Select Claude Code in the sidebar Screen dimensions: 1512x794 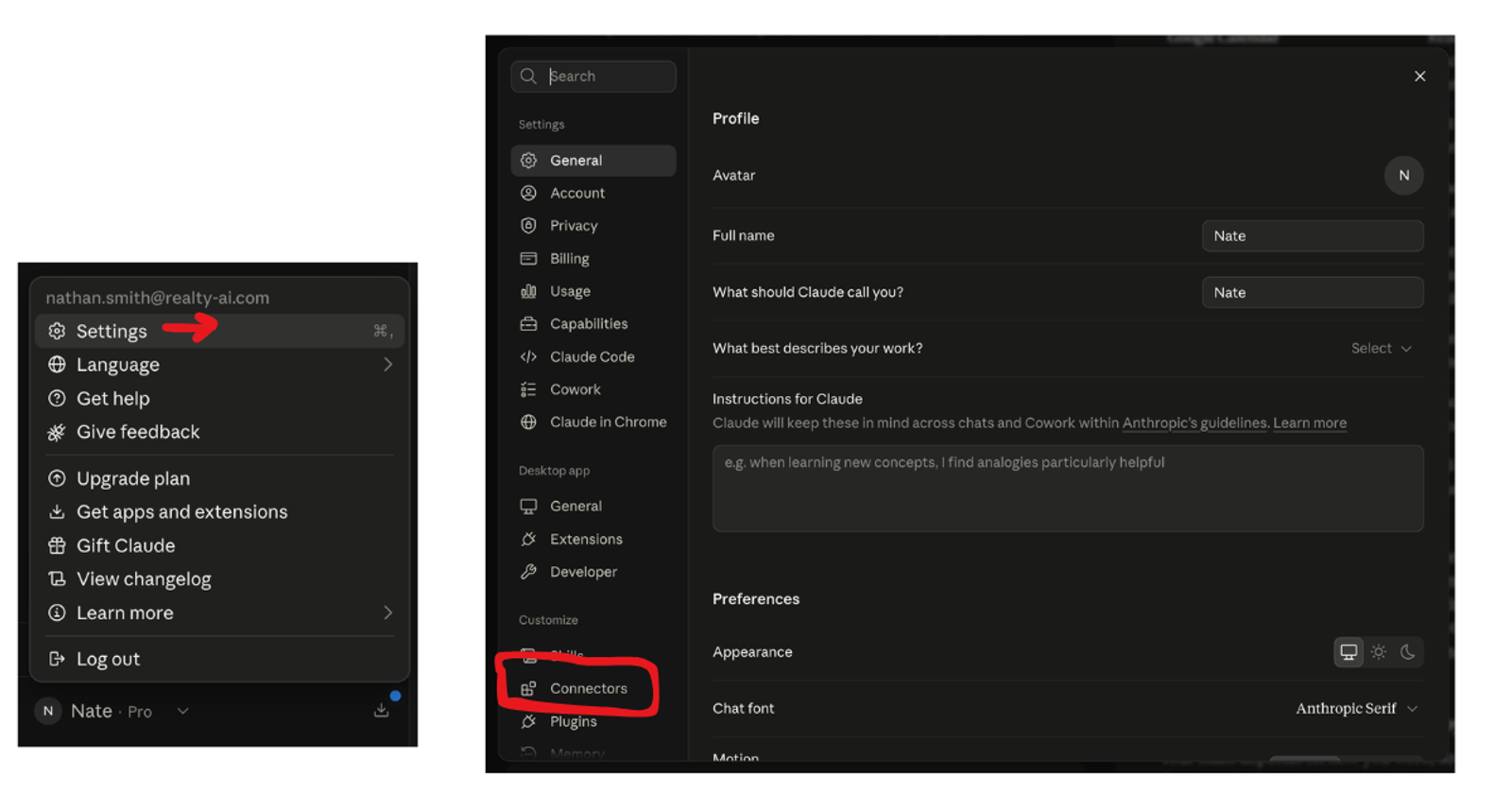point(593,356)
